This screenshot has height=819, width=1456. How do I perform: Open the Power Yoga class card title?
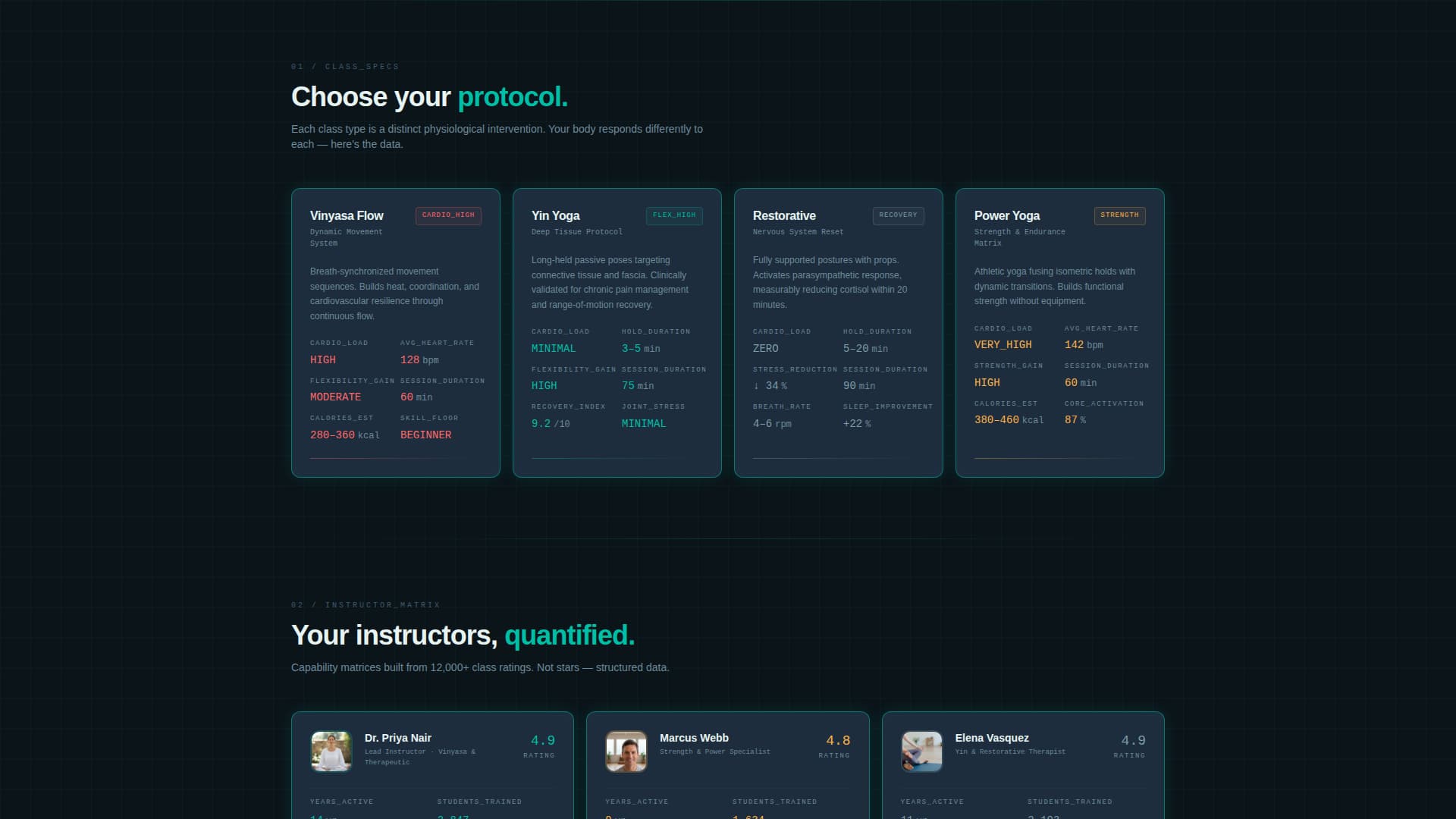click(1007, 215)
